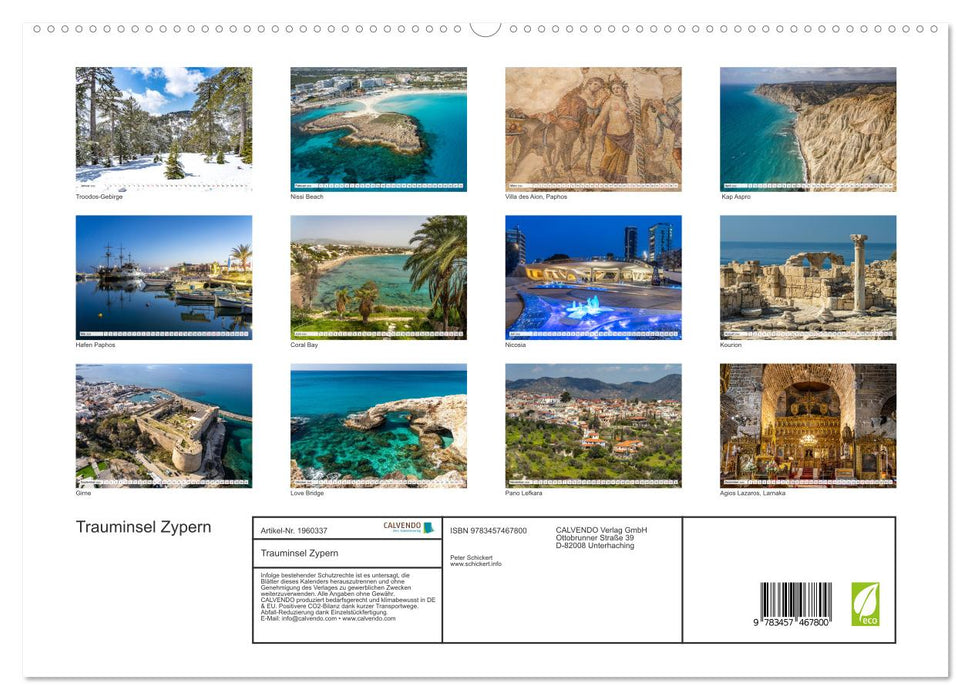Visit the www.schickert.info link
The height and width of the screenshot is (700, 971).
tap(475, 563)
